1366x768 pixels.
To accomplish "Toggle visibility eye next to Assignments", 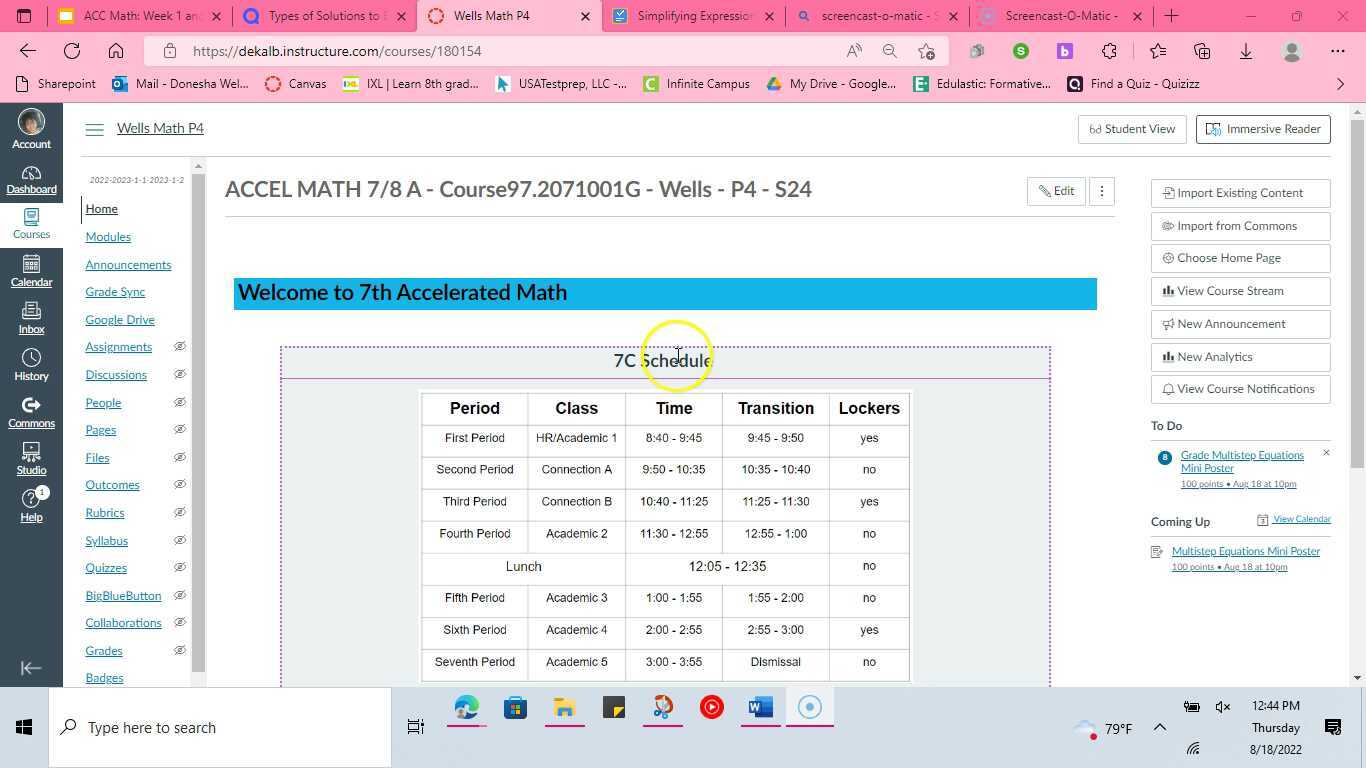I will pyautogui.click(x=180, y=347).
